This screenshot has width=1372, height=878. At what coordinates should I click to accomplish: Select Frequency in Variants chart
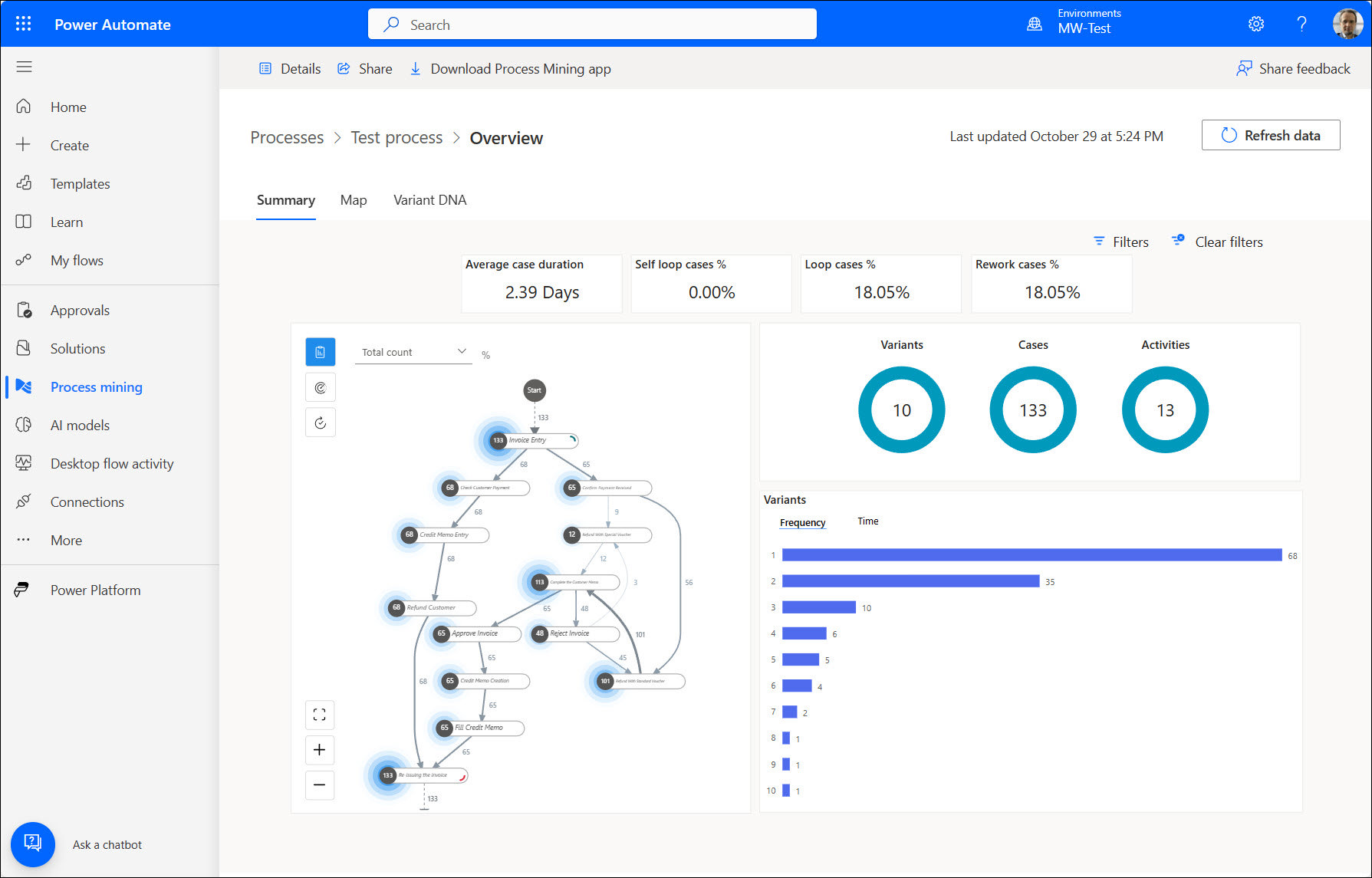pyautogui.click(x=802, y=523)
